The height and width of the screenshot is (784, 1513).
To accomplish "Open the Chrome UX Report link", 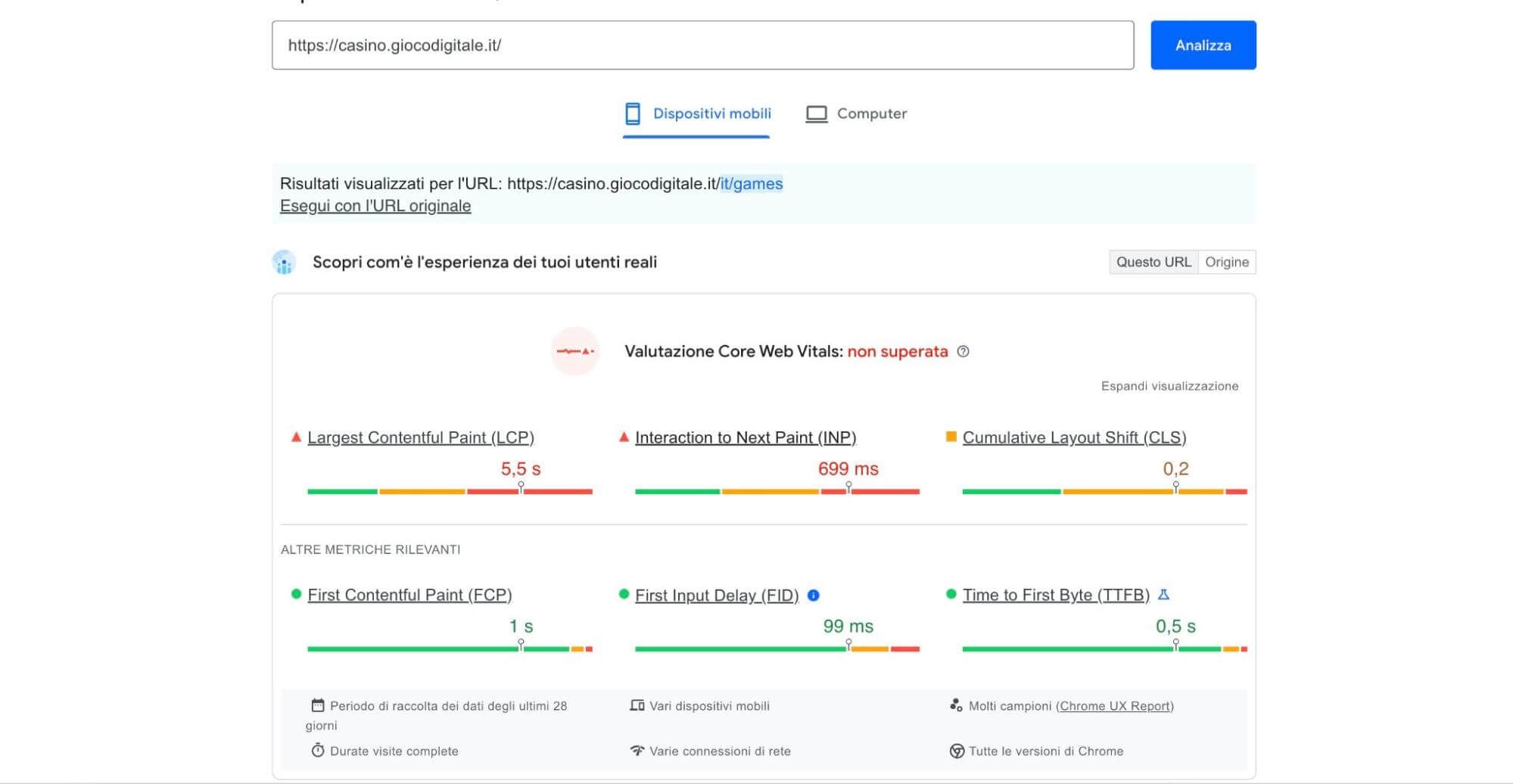I will (x=1115, y=706).
